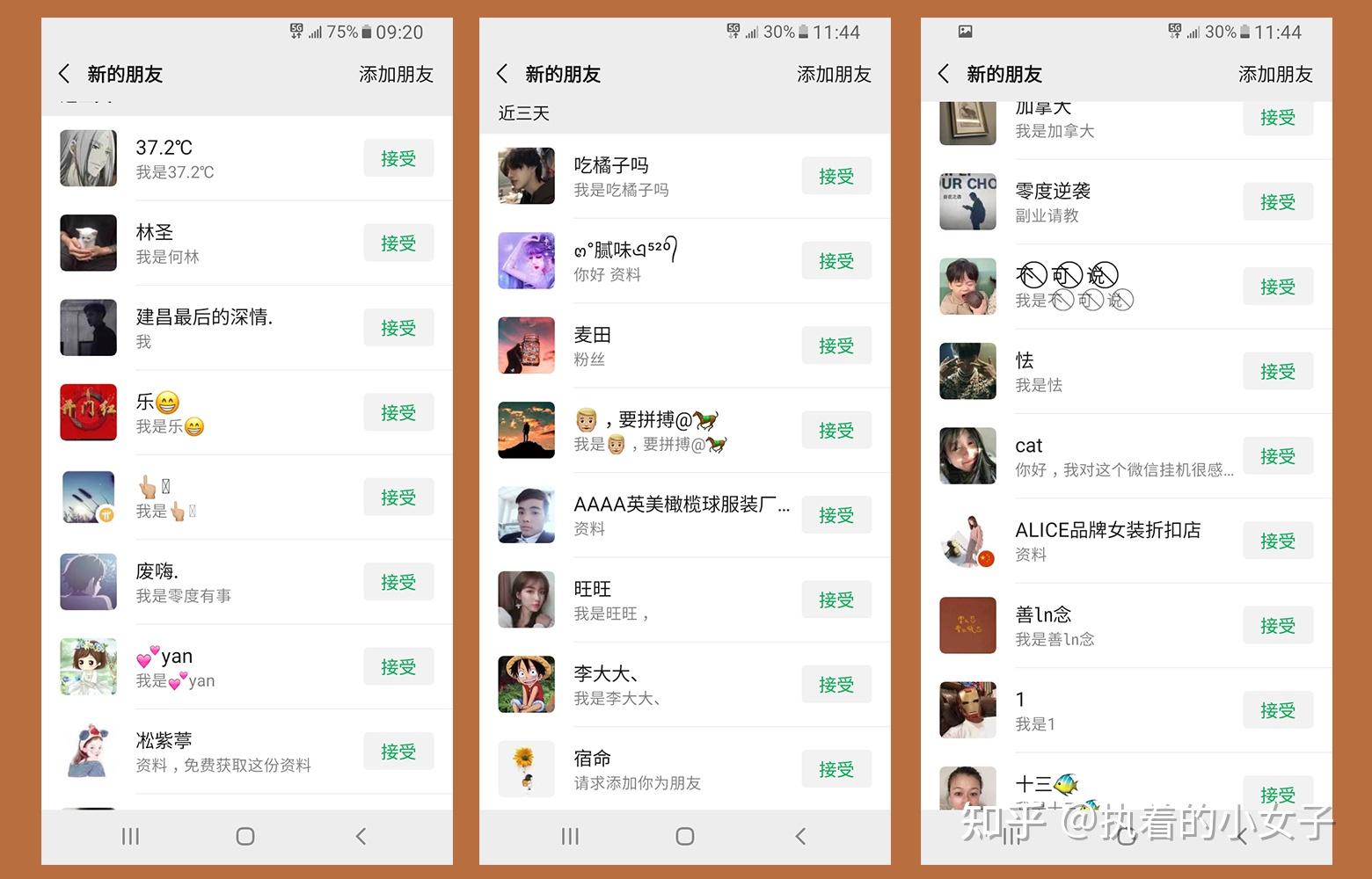Accept request from 麦田
1372x879 pixels.
click(x=836, y=345)
